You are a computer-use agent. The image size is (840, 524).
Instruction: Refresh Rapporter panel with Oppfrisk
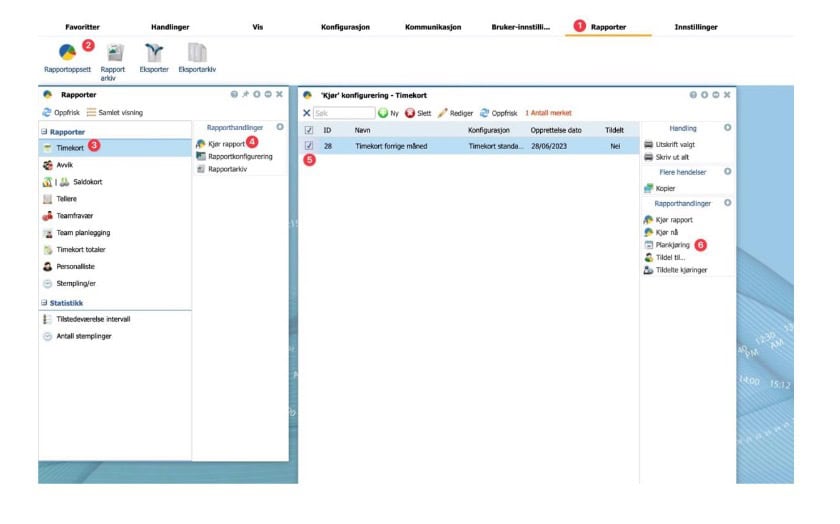tap(61, 113)
